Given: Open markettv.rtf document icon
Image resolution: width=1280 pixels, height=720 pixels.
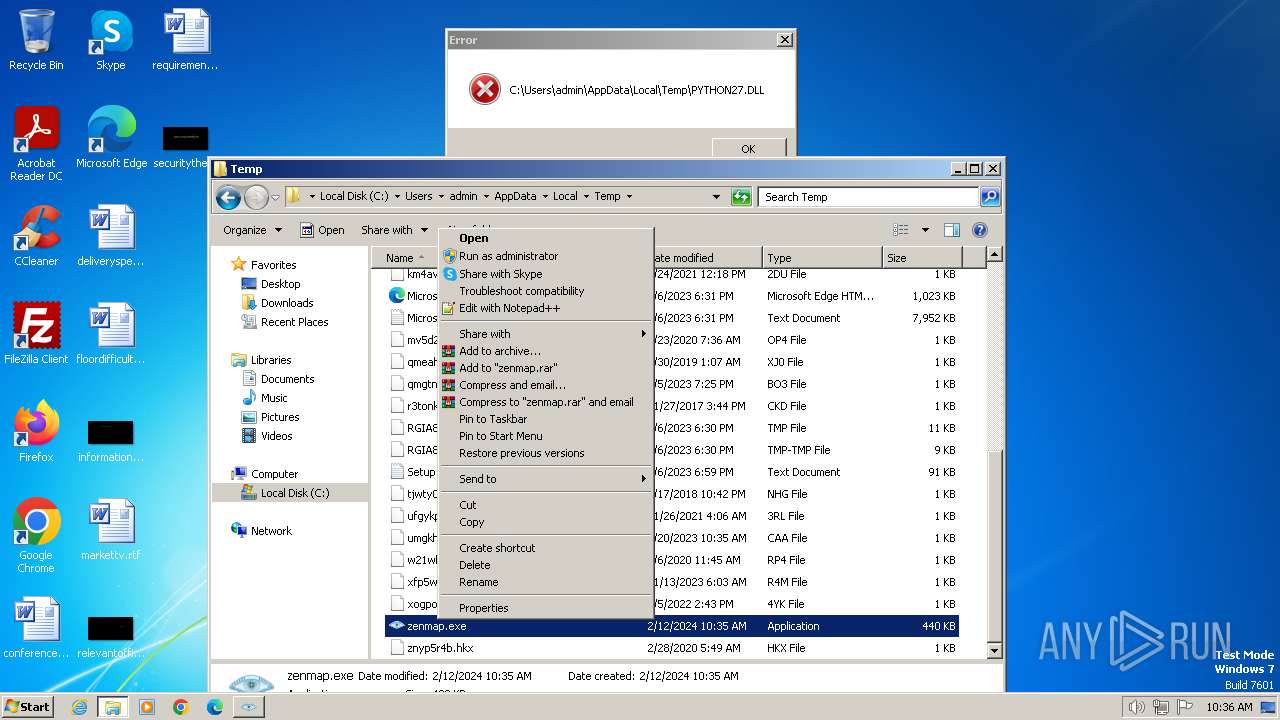Looking at the screenshot, I should click(x=110, y=530).
